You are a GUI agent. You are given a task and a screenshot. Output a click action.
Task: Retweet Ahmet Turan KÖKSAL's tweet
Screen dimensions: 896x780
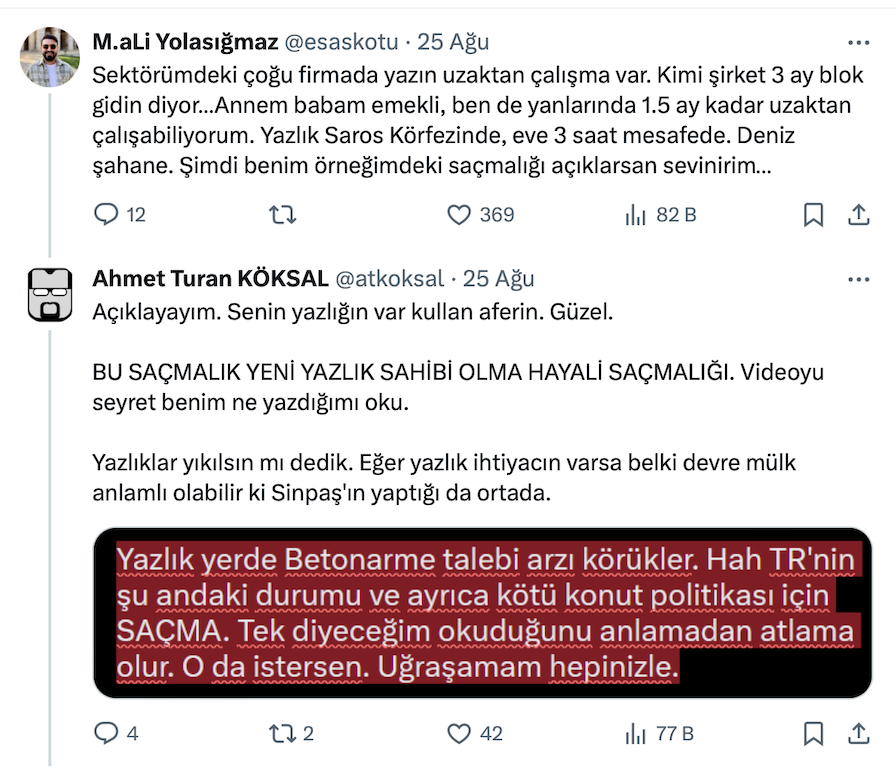click(283, 734)
